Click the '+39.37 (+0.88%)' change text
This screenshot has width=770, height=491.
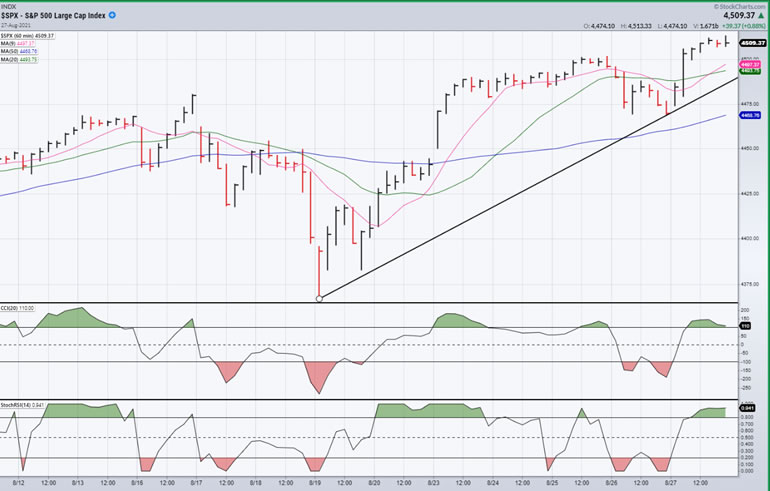pyautogui.click(x=743, y=26)
